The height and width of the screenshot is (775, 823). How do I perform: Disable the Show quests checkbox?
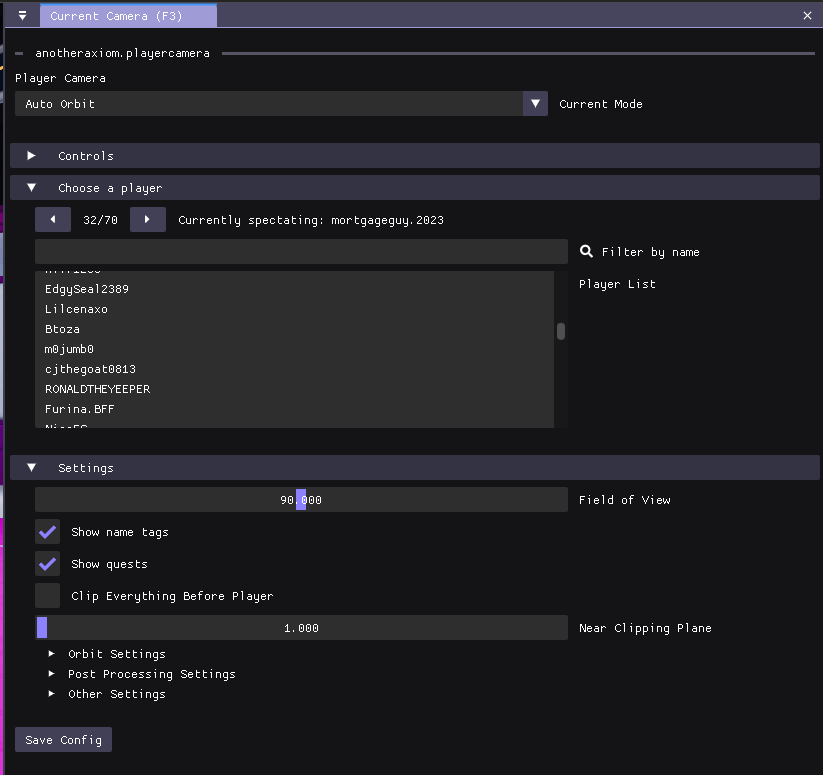click(x=46, y=563)
